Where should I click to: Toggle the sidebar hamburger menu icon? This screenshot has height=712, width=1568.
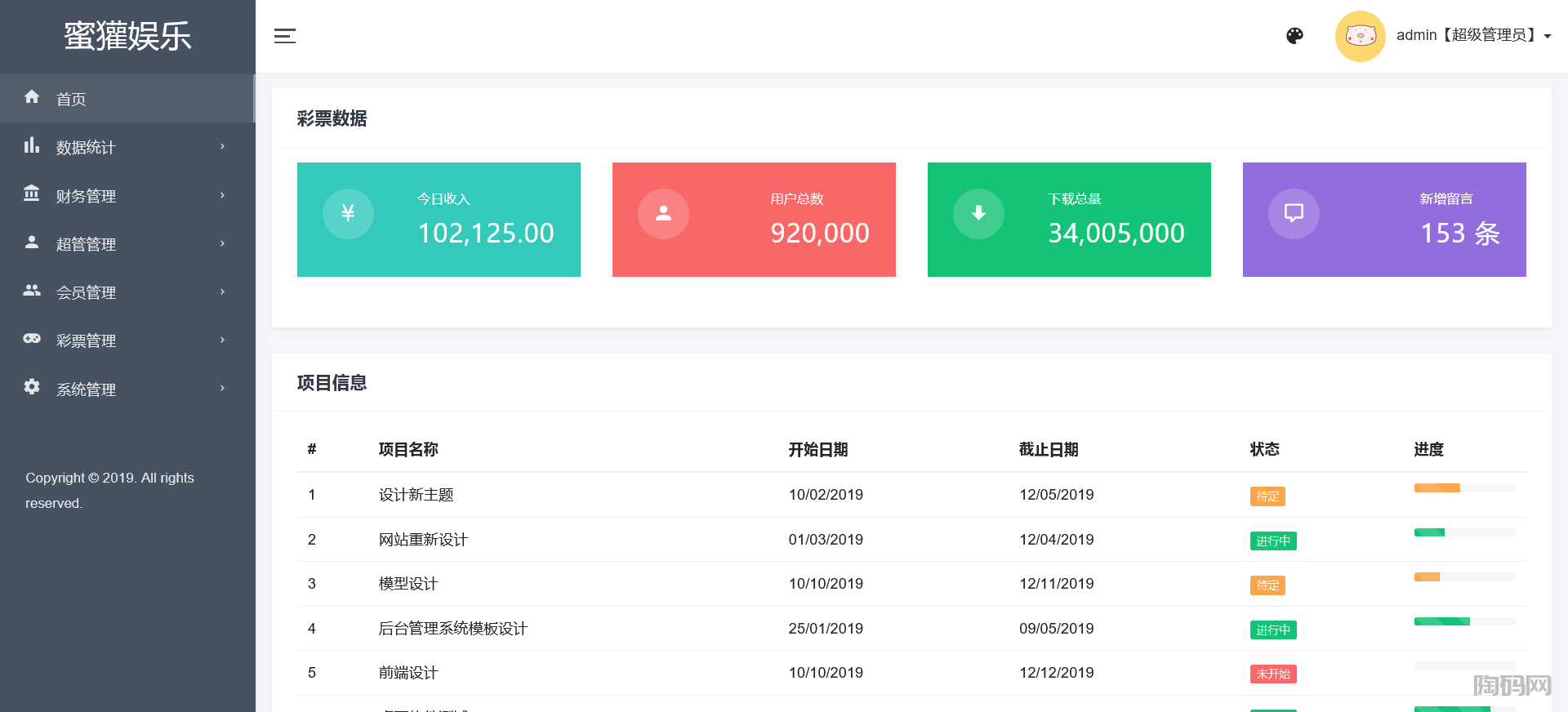coord(285,36)
